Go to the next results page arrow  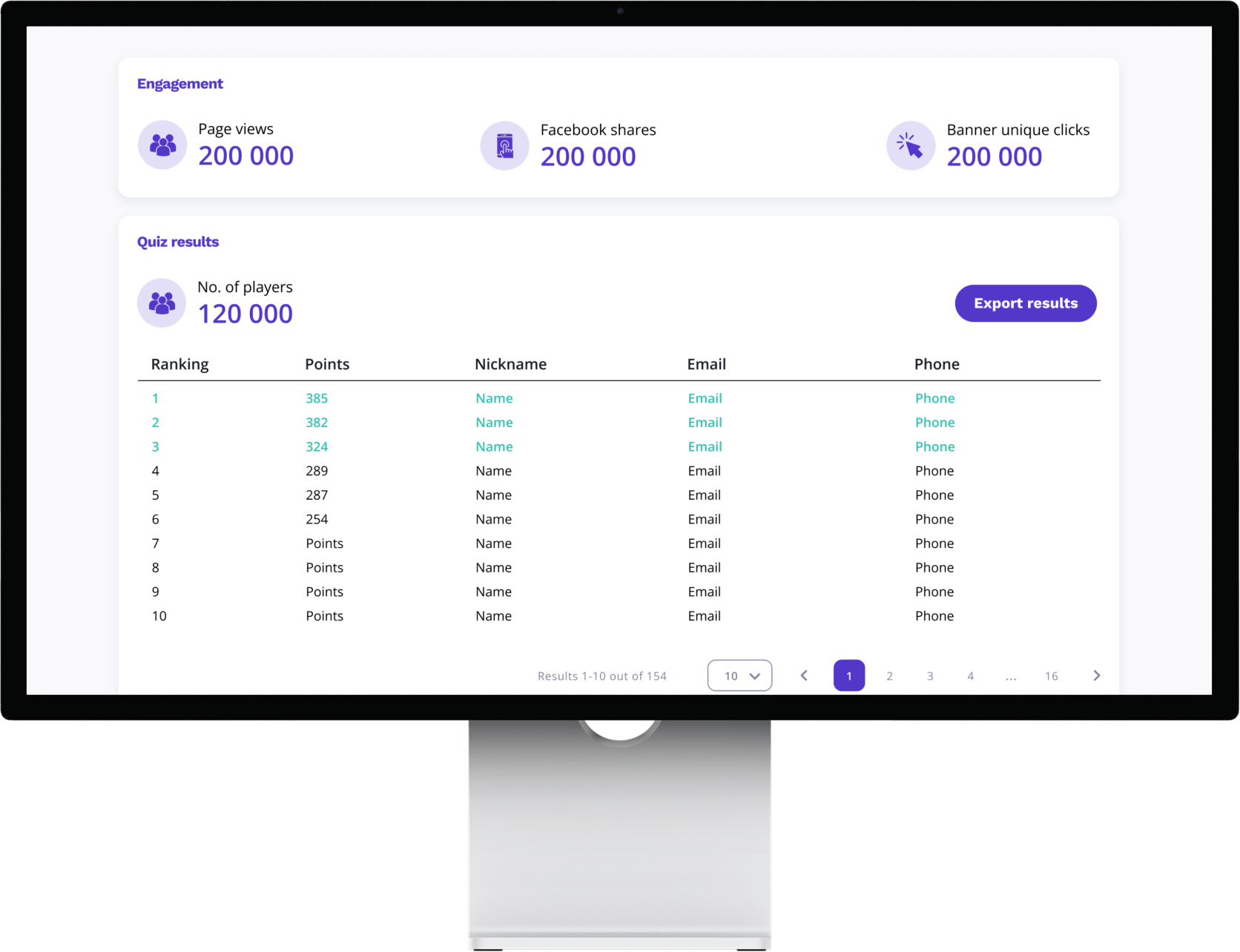click(x=1096, y=675)
